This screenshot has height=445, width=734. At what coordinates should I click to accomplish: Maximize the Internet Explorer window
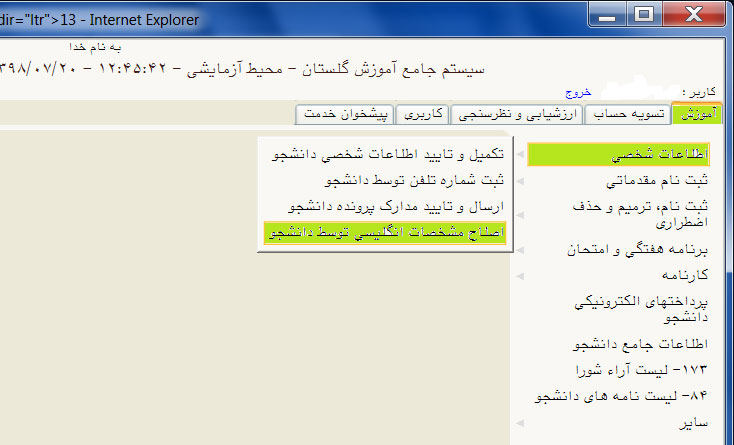pos(643,14)
